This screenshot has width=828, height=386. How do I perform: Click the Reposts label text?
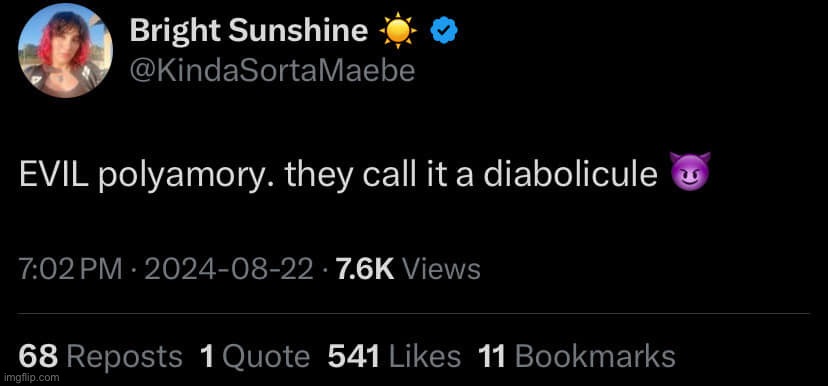tap(124, 357)
